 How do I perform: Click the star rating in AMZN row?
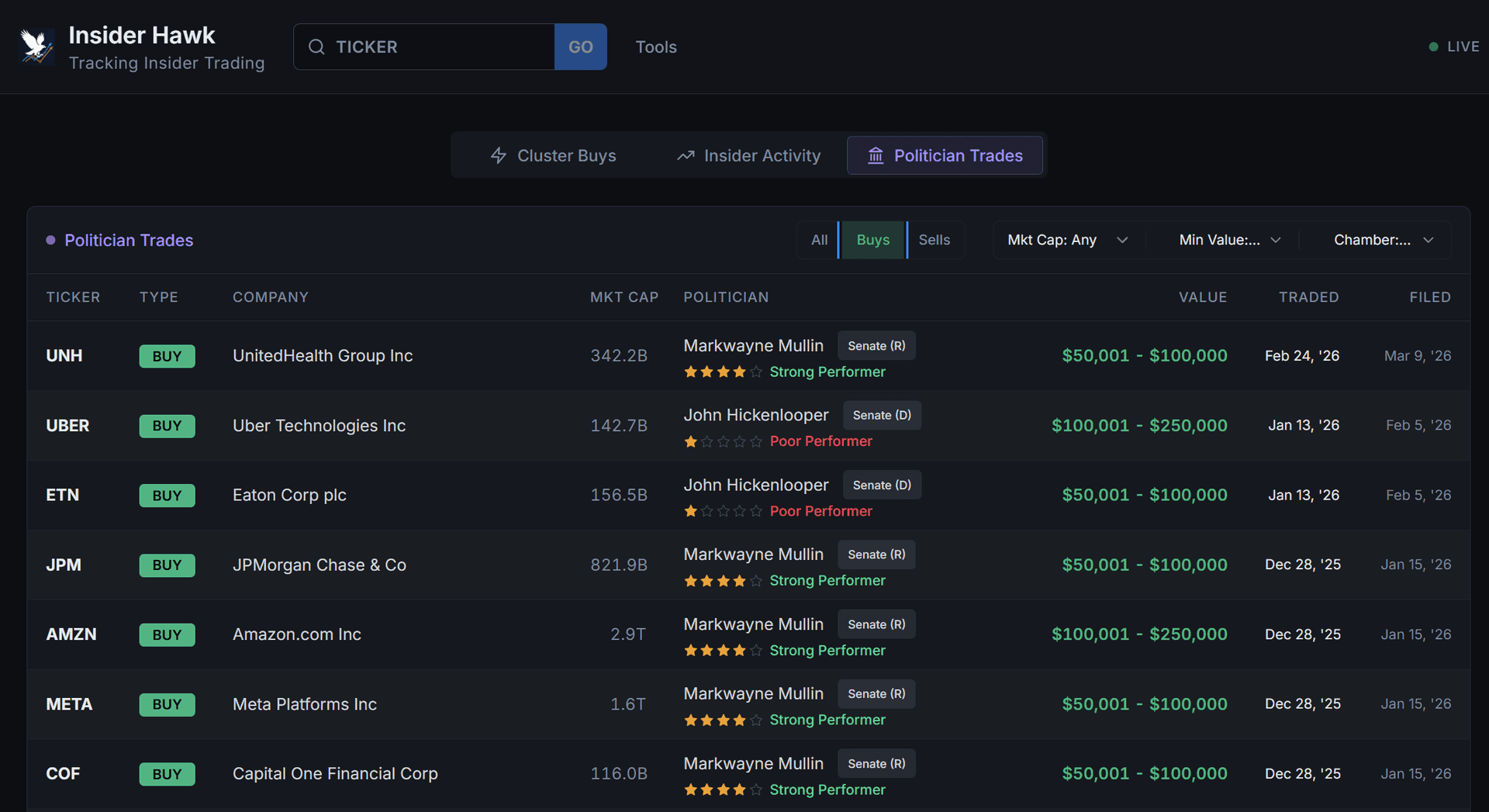tap(723, 651)
